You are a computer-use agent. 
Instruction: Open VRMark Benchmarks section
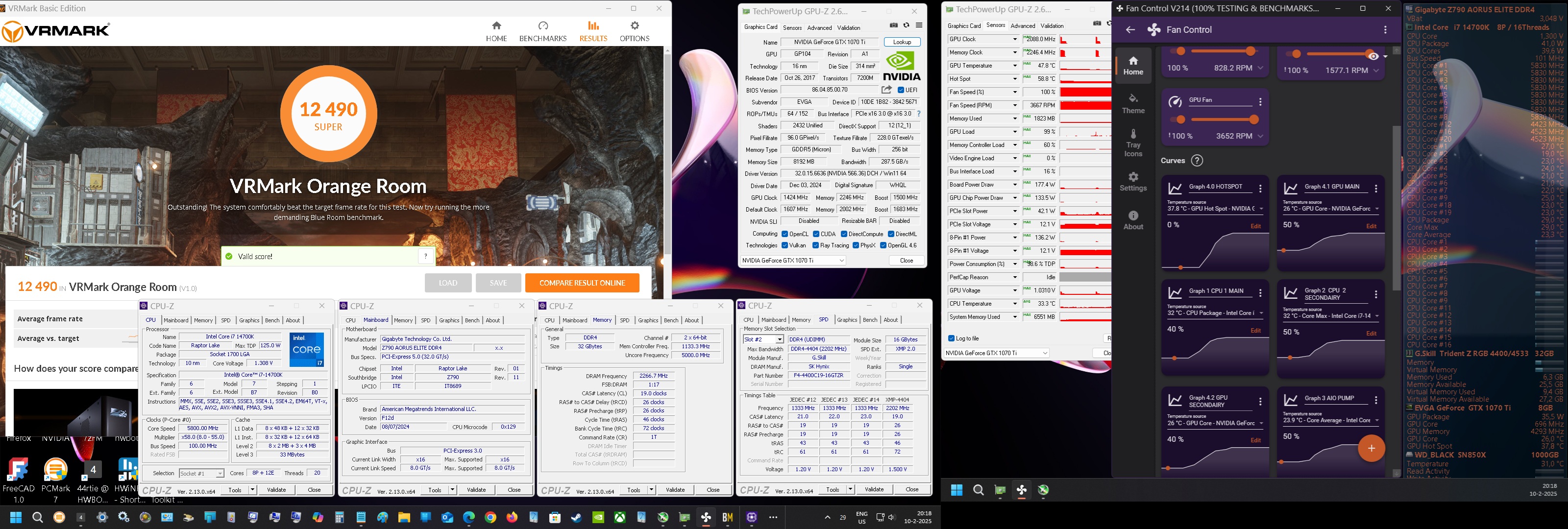(543, 31)
